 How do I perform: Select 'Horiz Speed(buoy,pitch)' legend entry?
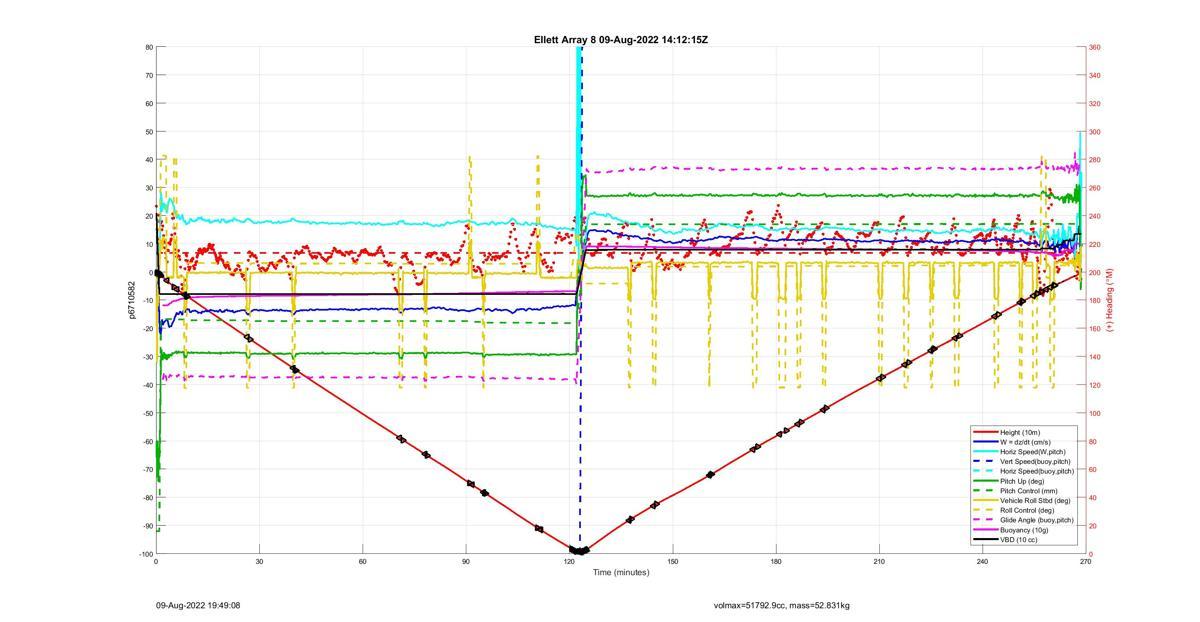tap(1025, 471)
